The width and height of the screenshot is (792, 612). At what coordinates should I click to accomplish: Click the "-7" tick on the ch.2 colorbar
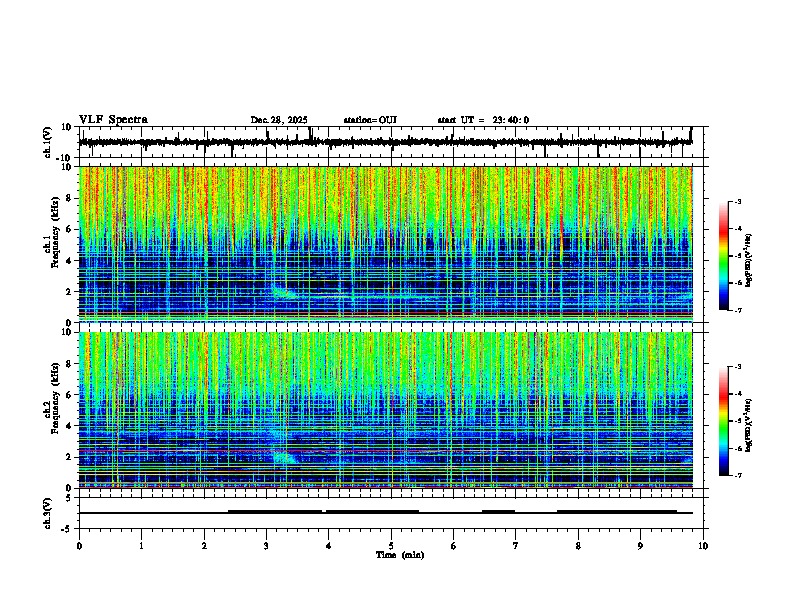tap(738, 475)
